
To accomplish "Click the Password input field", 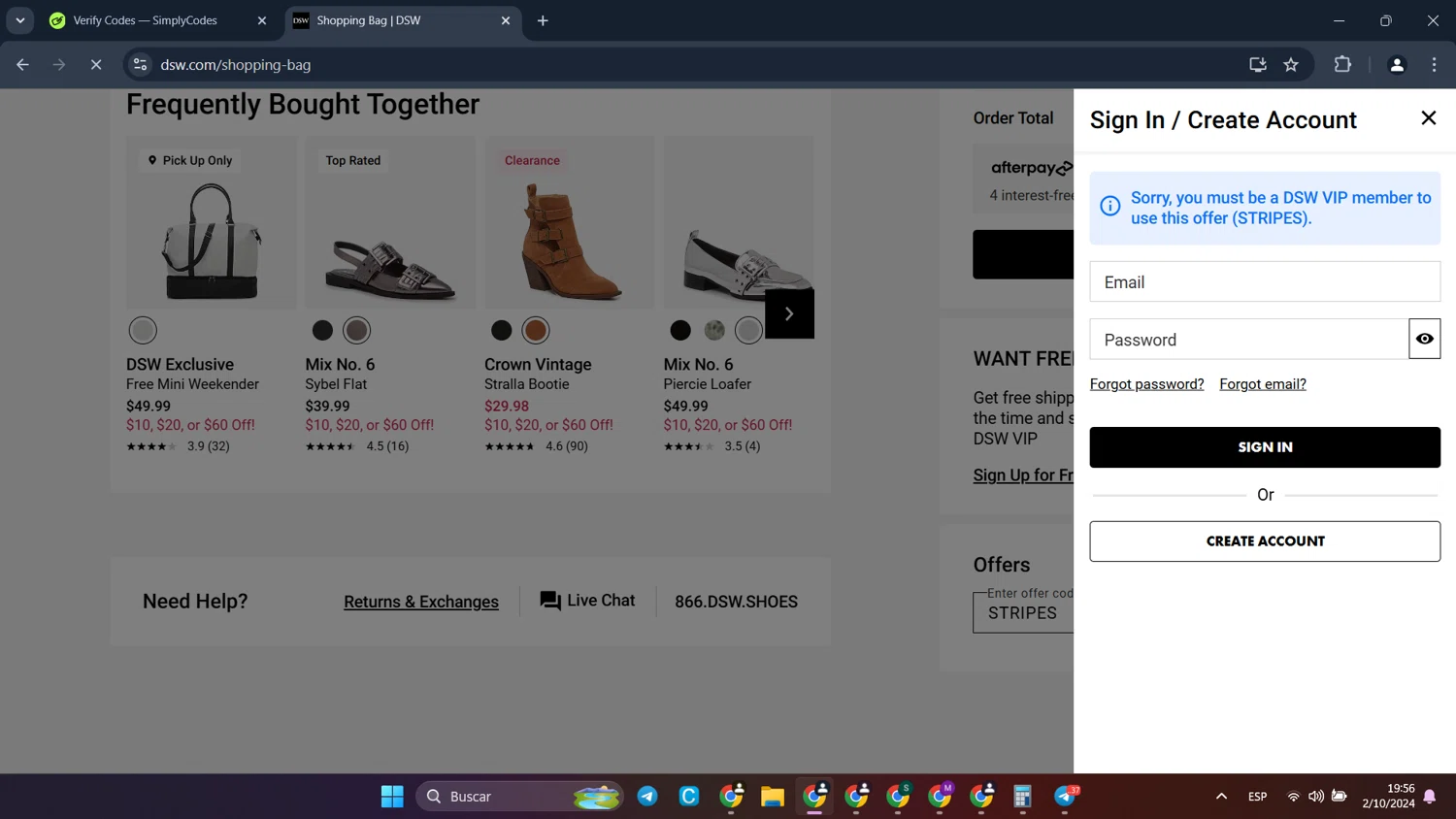I will [x=1249, y=339].
